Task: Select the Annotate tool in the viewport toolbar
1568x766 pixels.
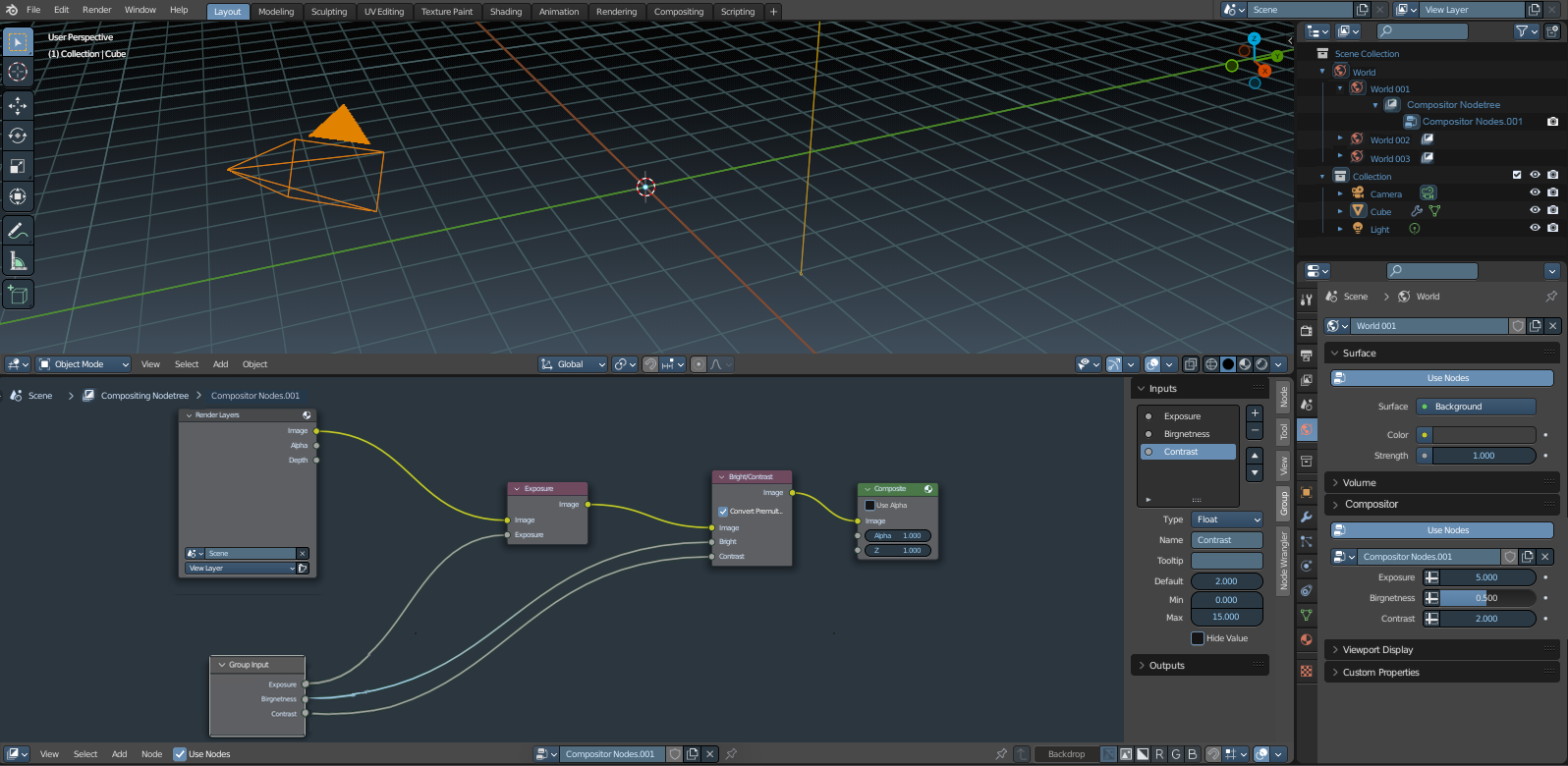Action: [18, 231]
